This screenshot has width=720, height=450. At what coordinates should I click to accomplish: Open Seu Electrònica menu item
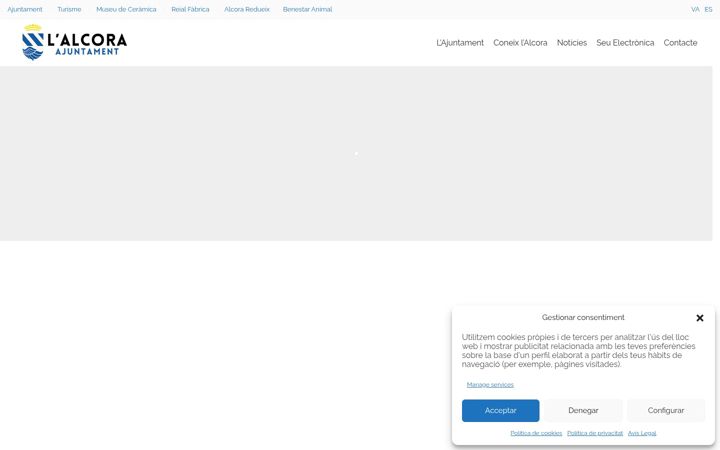625,43
